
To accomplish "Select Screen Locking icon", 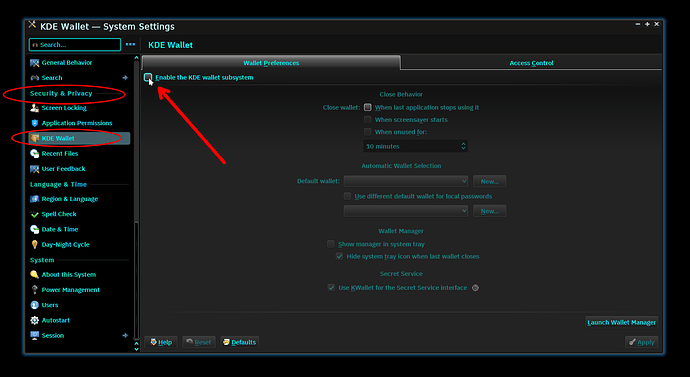I will (34, 108).
